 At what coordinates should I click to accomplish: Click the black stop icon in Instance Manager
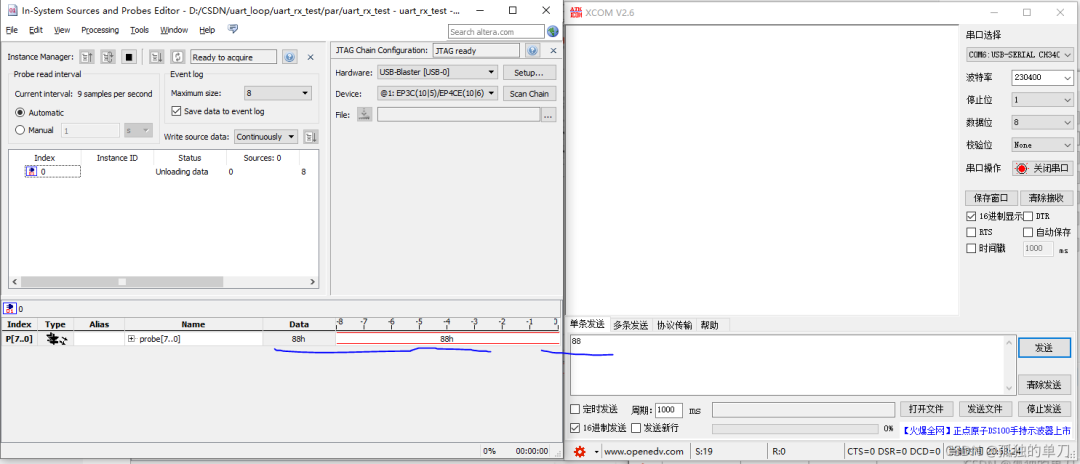129,57
